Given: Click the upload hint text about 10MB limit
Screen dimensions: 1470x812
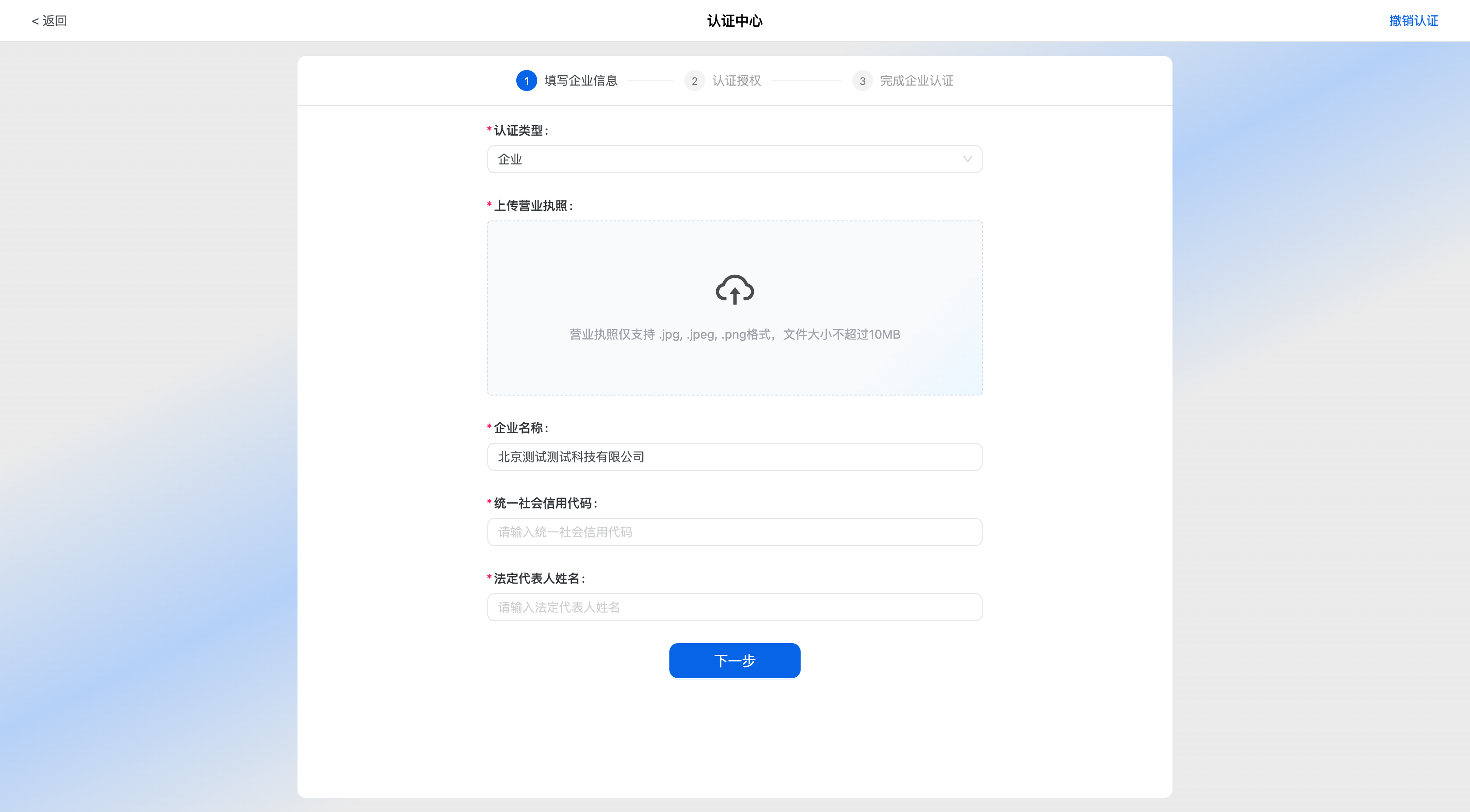Looking at the screenshot, I should pos(735,334).
